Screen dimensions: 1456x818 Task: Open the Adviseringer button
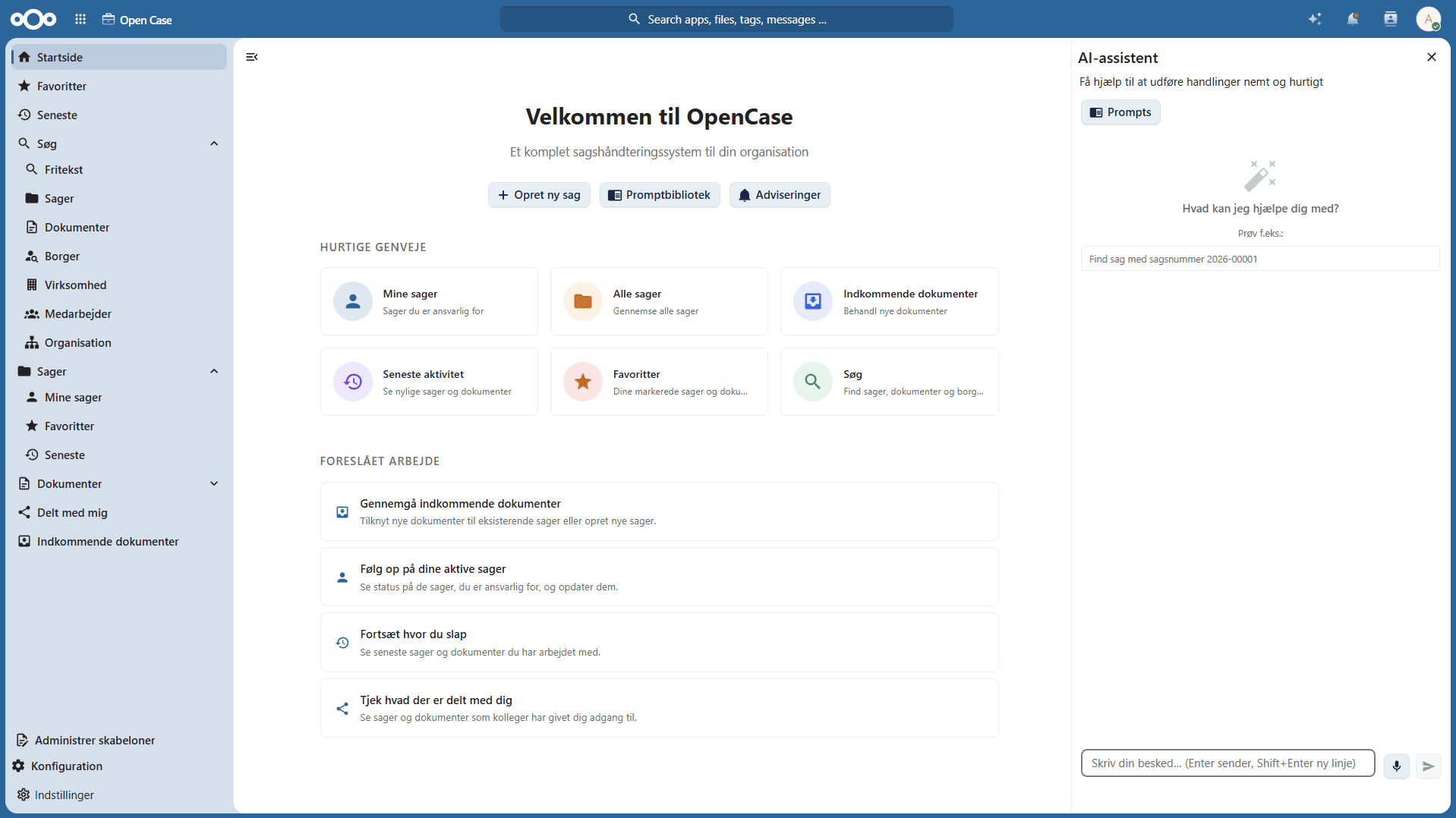(780, 195)
